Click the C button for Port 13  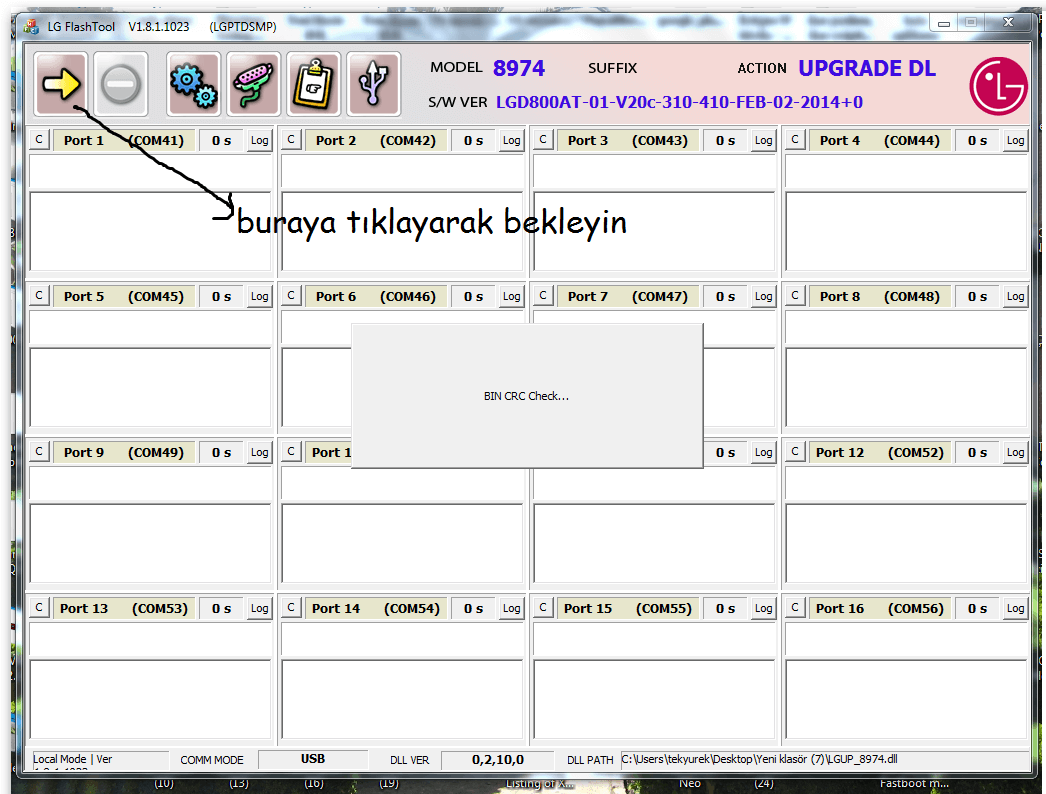tap(39, 608)
